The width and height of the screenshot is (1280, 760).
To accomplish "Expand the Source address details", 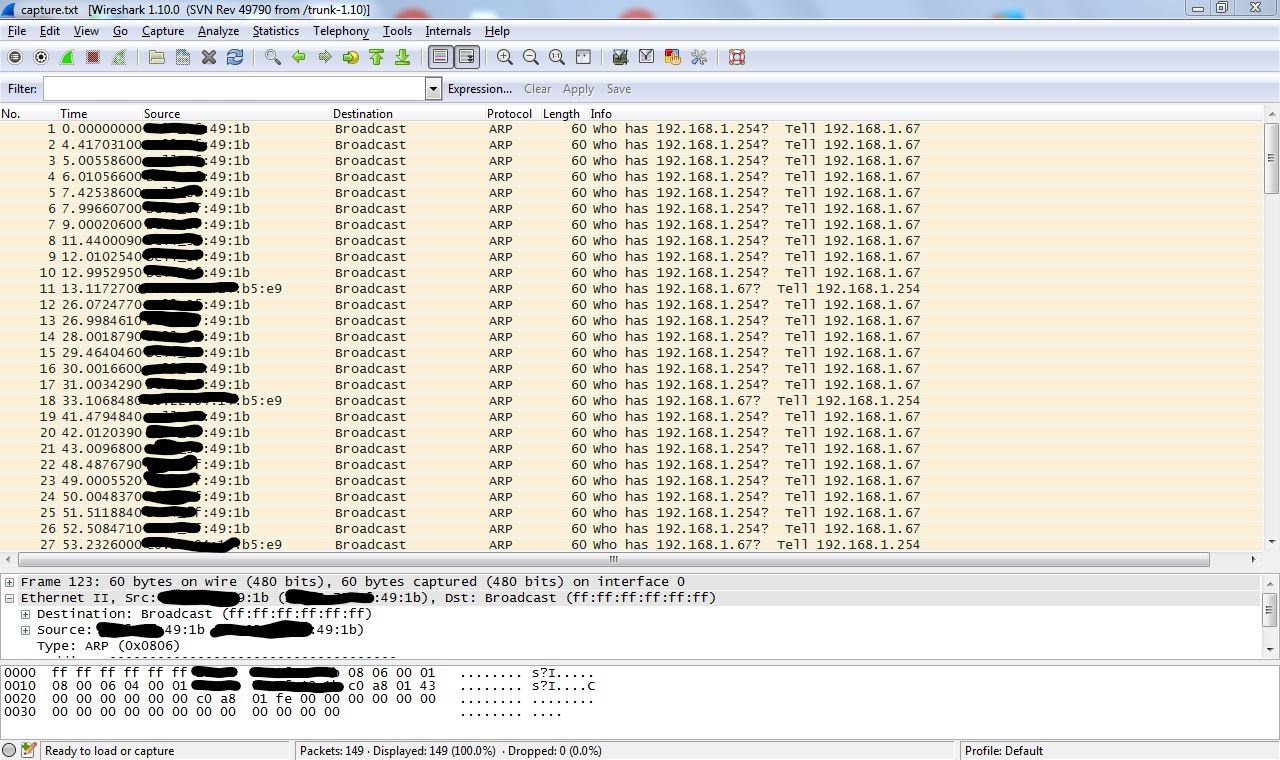I will click(x=25, y=629).
